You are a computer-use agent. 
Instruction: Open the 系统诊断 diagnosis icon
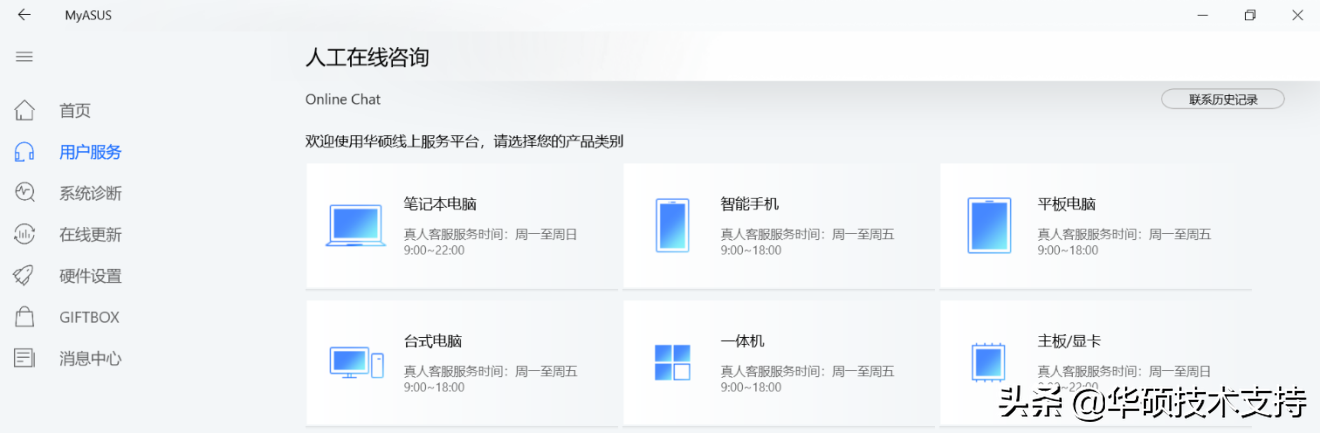pos(25,193)
